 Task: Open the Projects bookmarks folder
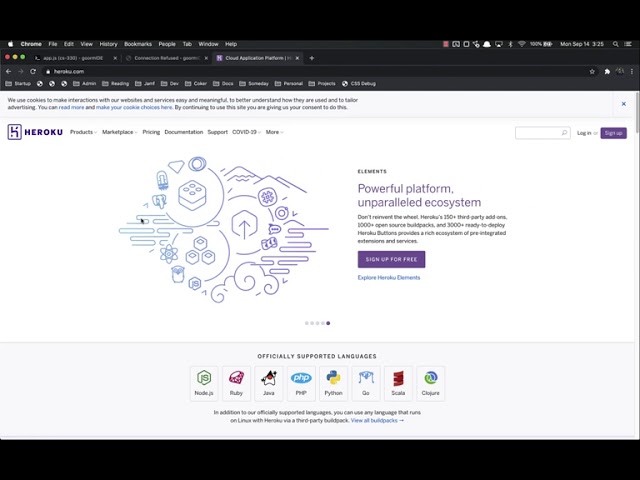pyautogui.click(x=322, y=84)
